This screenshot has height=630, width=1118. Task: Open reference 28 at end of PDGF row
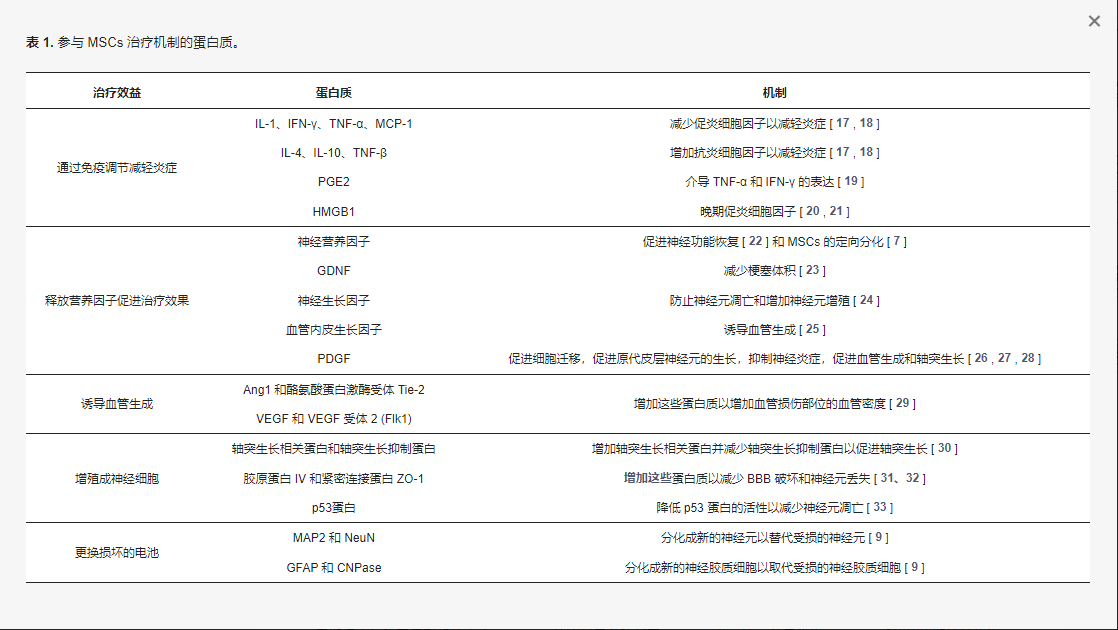[1026, 359]
